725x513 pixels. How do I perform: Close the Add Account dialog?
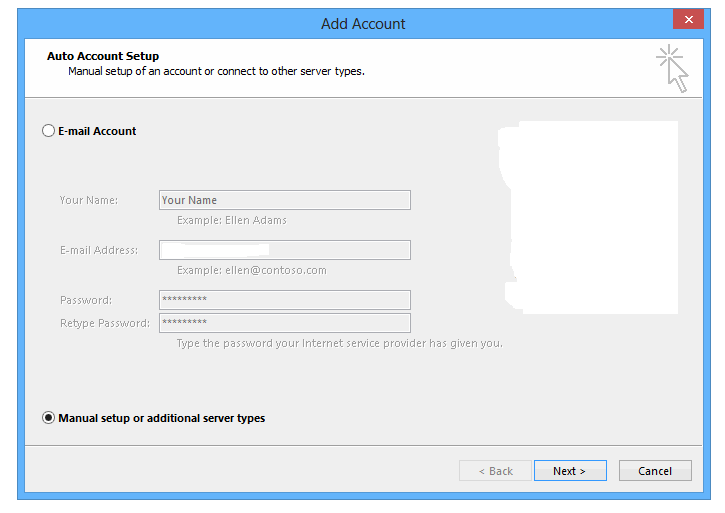pos(688,19)
